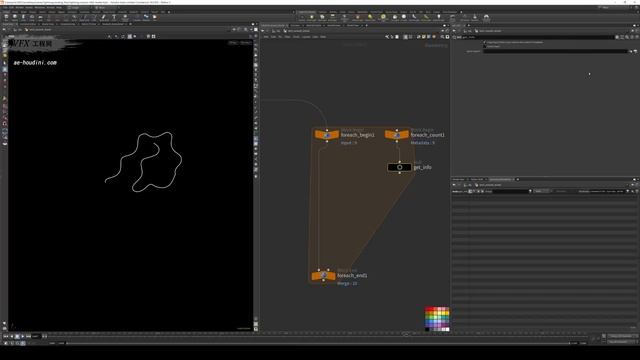This screenshot has width=640, height=360.
Task: Add an Ambient Light from shelf
Action: (x=439, y=17)
